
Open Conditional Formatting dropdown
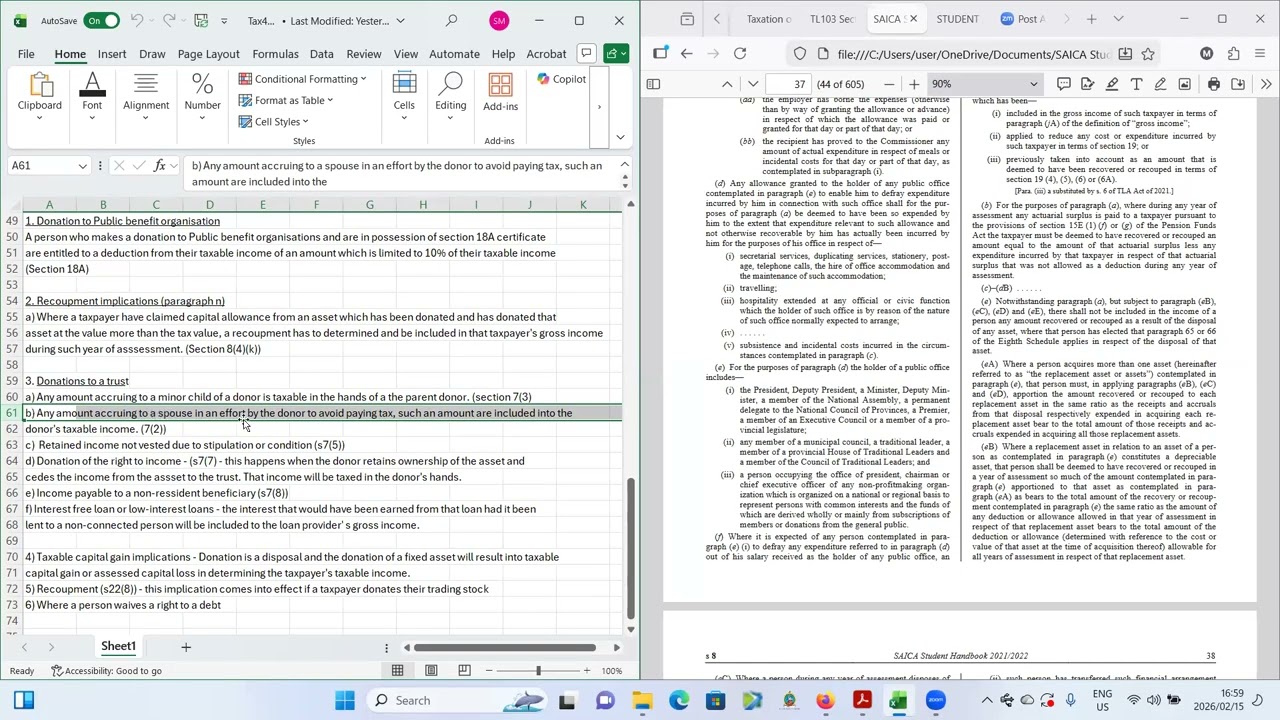[x=302, y=79]
